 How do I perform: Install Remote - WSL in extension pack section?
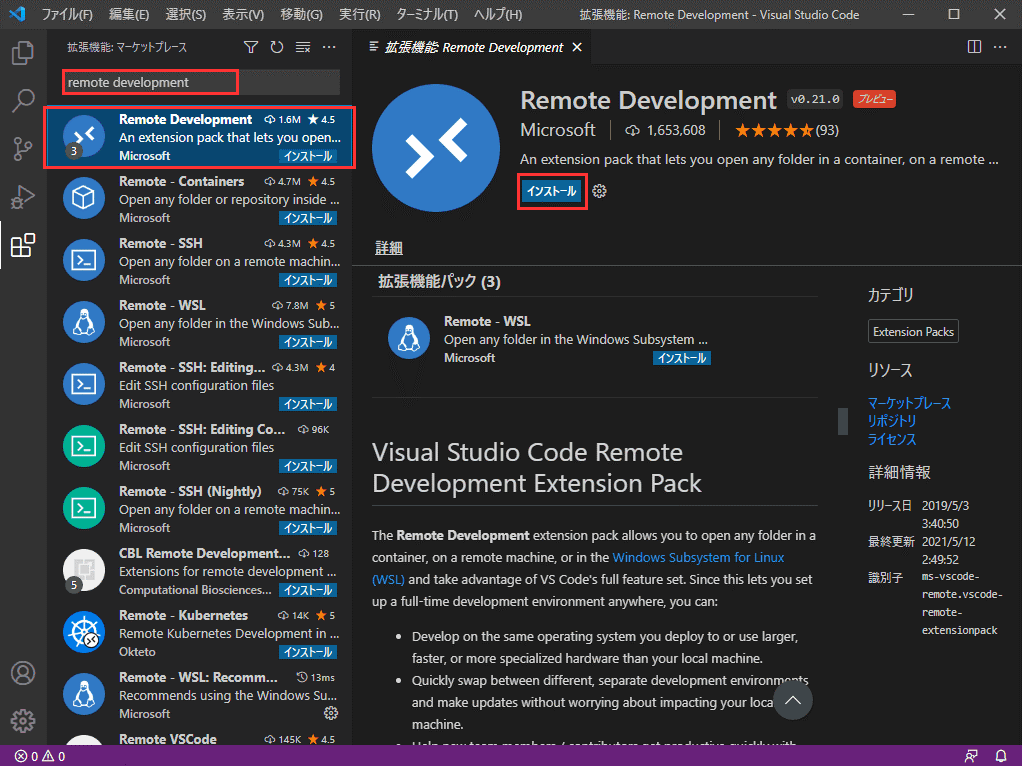(682, 358)
